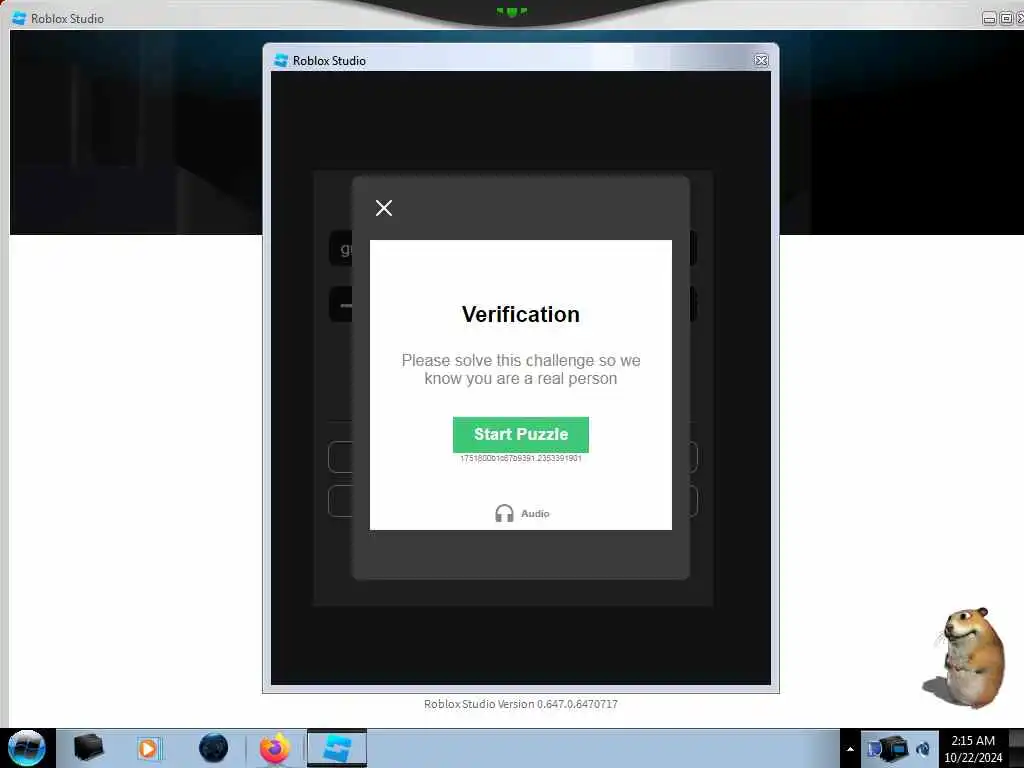1024x768 pixels.
Task: Click the Roblox Studio Version 0.647.0.6470717 text
Action: 520,704
